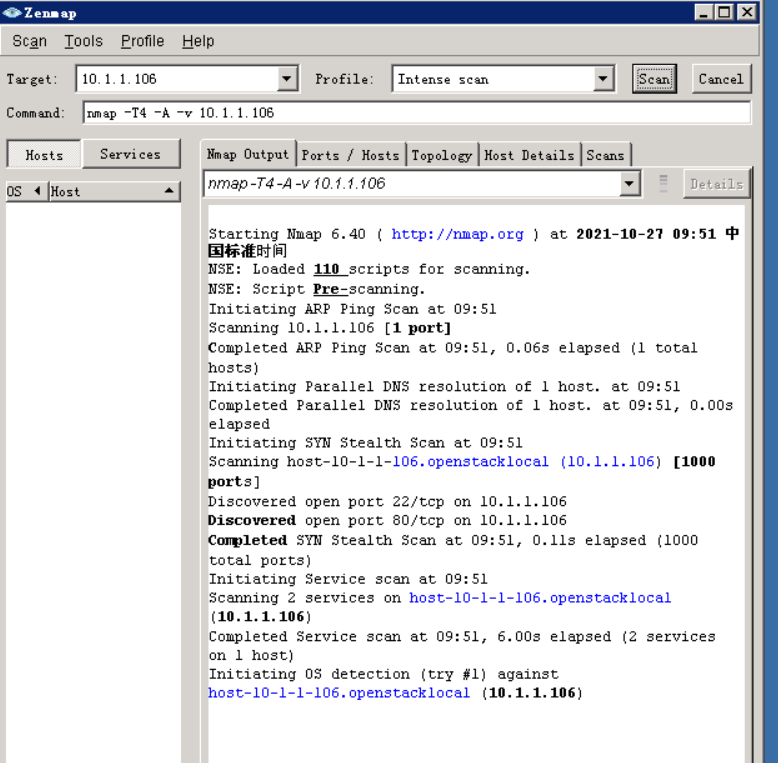The image size is (778, 763).
Task: Select the Services button
Action: (130, 154)
